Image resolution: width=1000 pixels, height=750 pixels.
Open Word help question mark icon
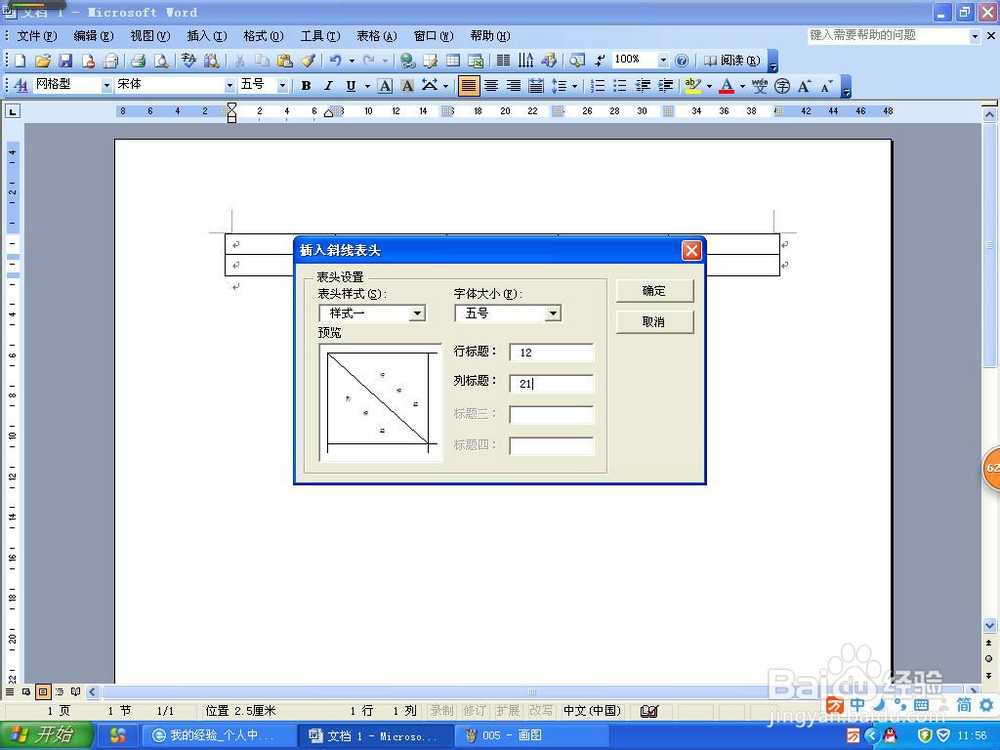point(682,61)
